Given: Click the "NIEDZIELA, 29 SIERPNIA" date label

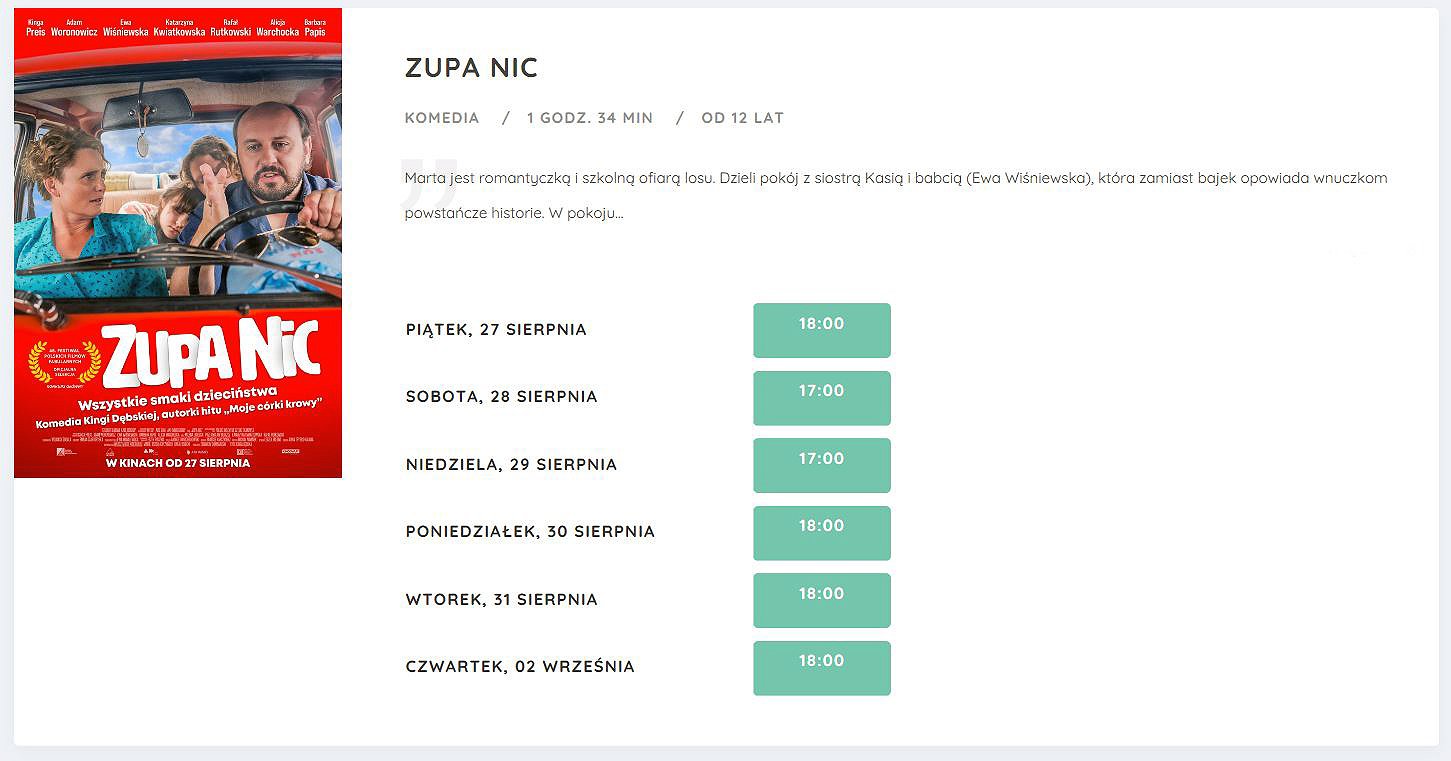Looking at the screenshot, I should pos(511,465).
